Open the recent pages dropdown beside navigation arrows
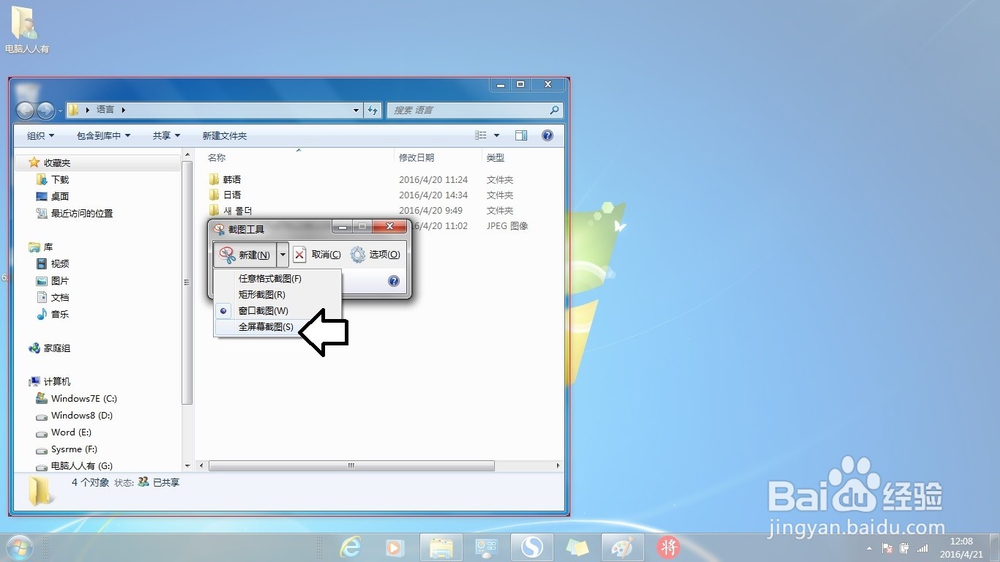This screenshot has width=1000, height=562. 60,111
